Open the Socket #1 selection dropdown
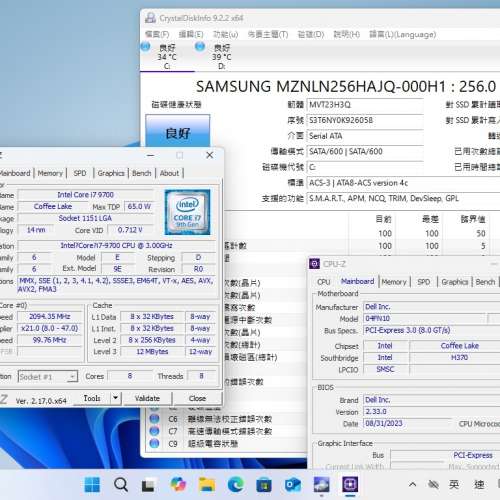This screenshot has height=500, width=500. point(48,377)
